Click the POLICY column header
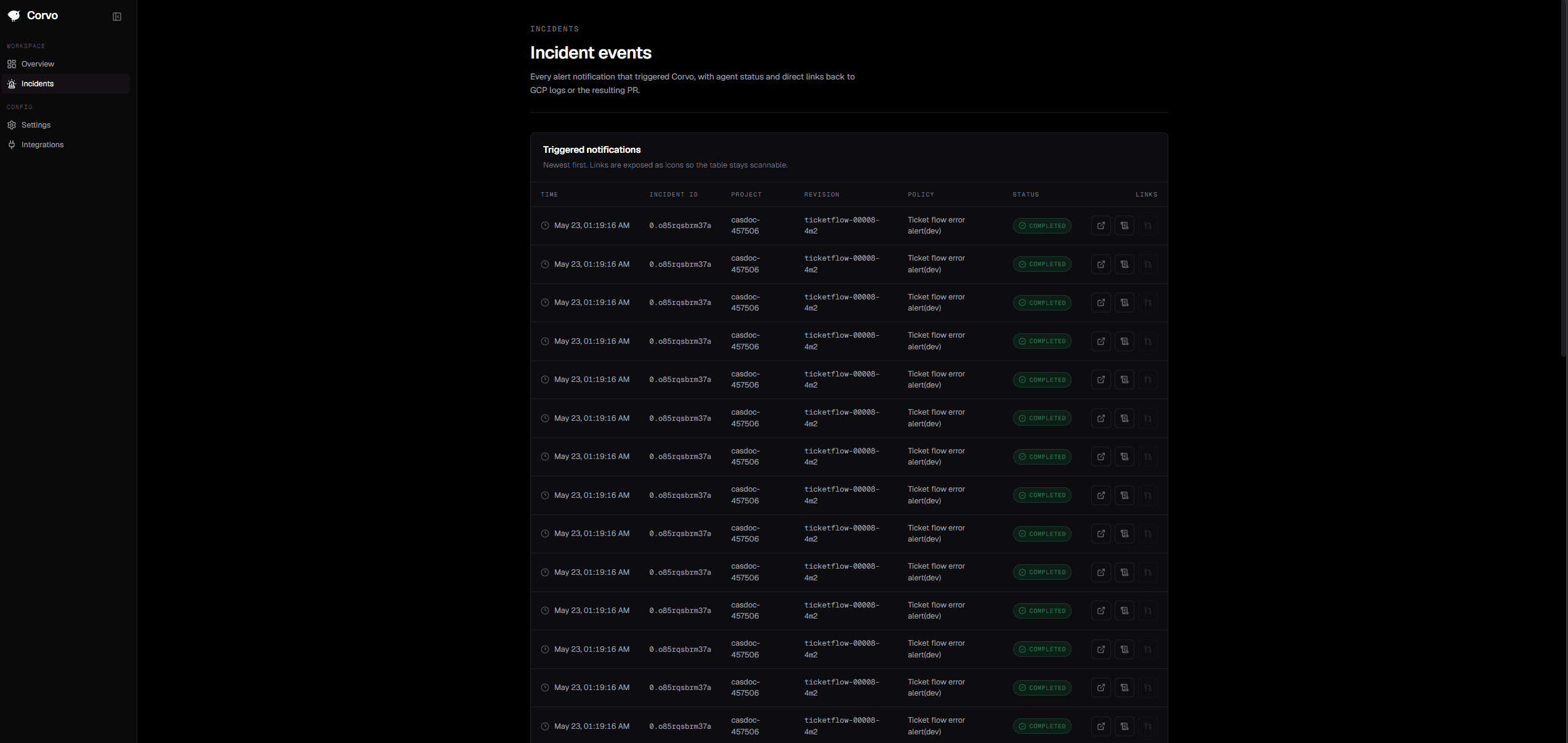Viewport: 1568px width, 743px height. [x=921, y=195]
